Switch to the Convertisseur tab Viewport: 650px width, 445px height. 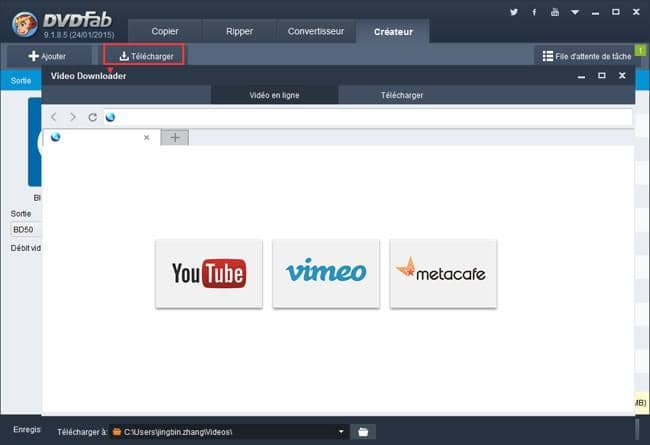pos(316,32)
